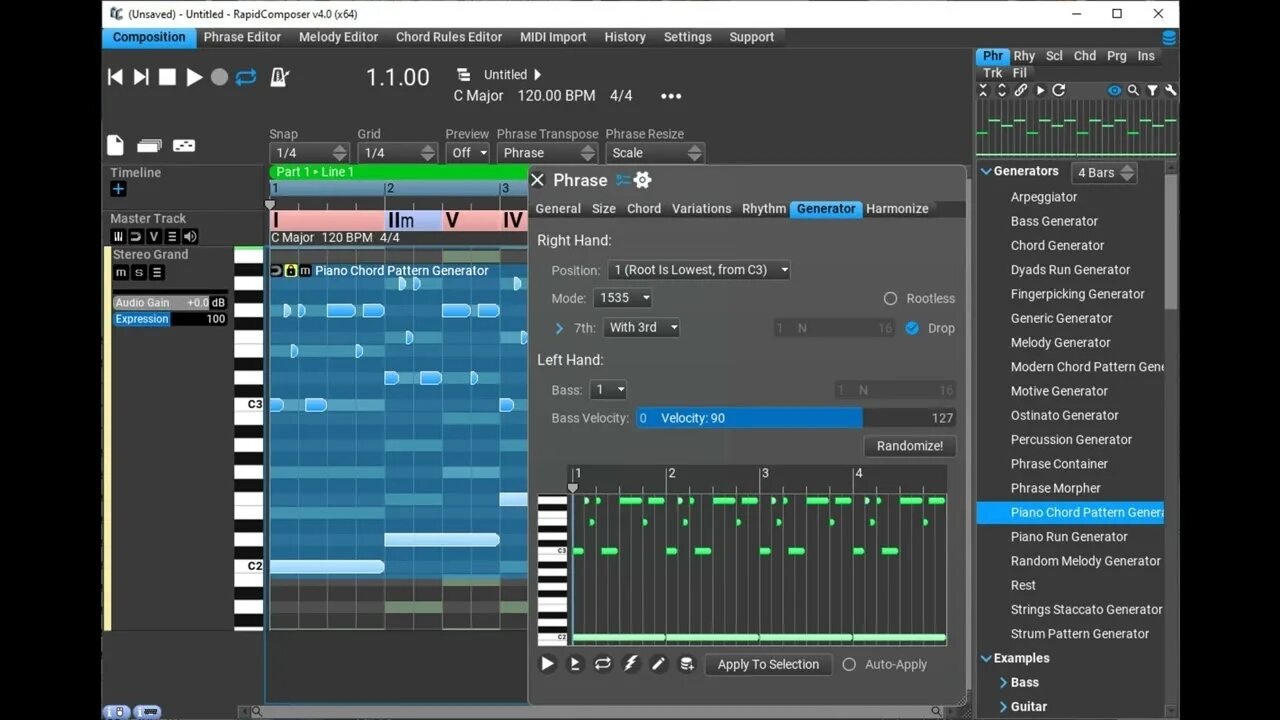Image resolution: width=1280 pixels, height=720 pixels.
Task: Click the new document page icon
Action: pos(115,145)
